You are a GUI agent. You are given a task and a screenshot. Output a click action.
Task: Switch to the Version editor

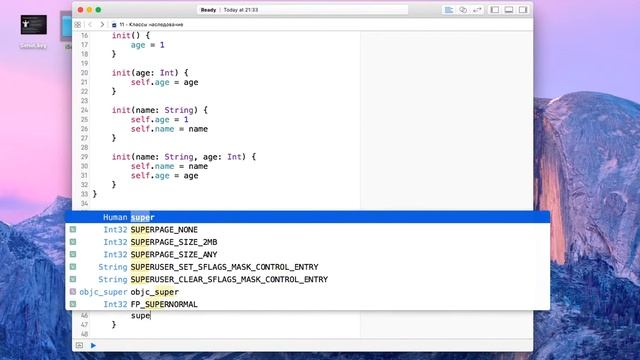click(477, 10)
